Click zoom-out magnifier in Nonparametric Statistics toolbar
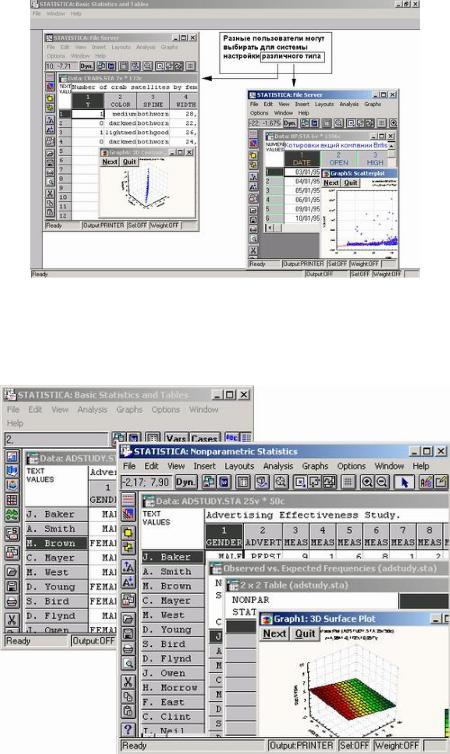Image resolution: width=450 pixels, height=754 pixels. [x=382, y=482]
